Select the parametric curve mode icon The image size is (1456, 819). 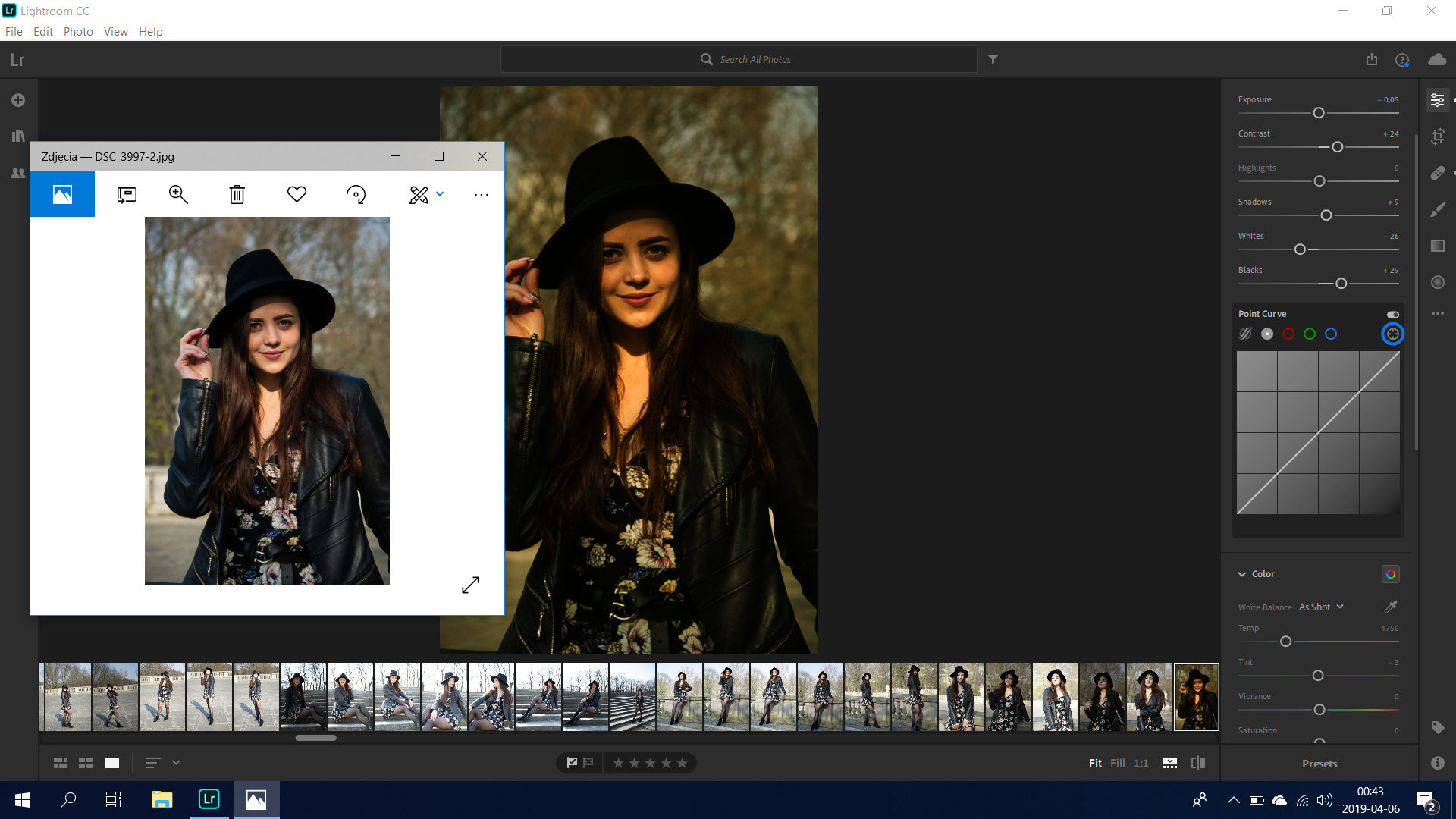(1245, 334)
